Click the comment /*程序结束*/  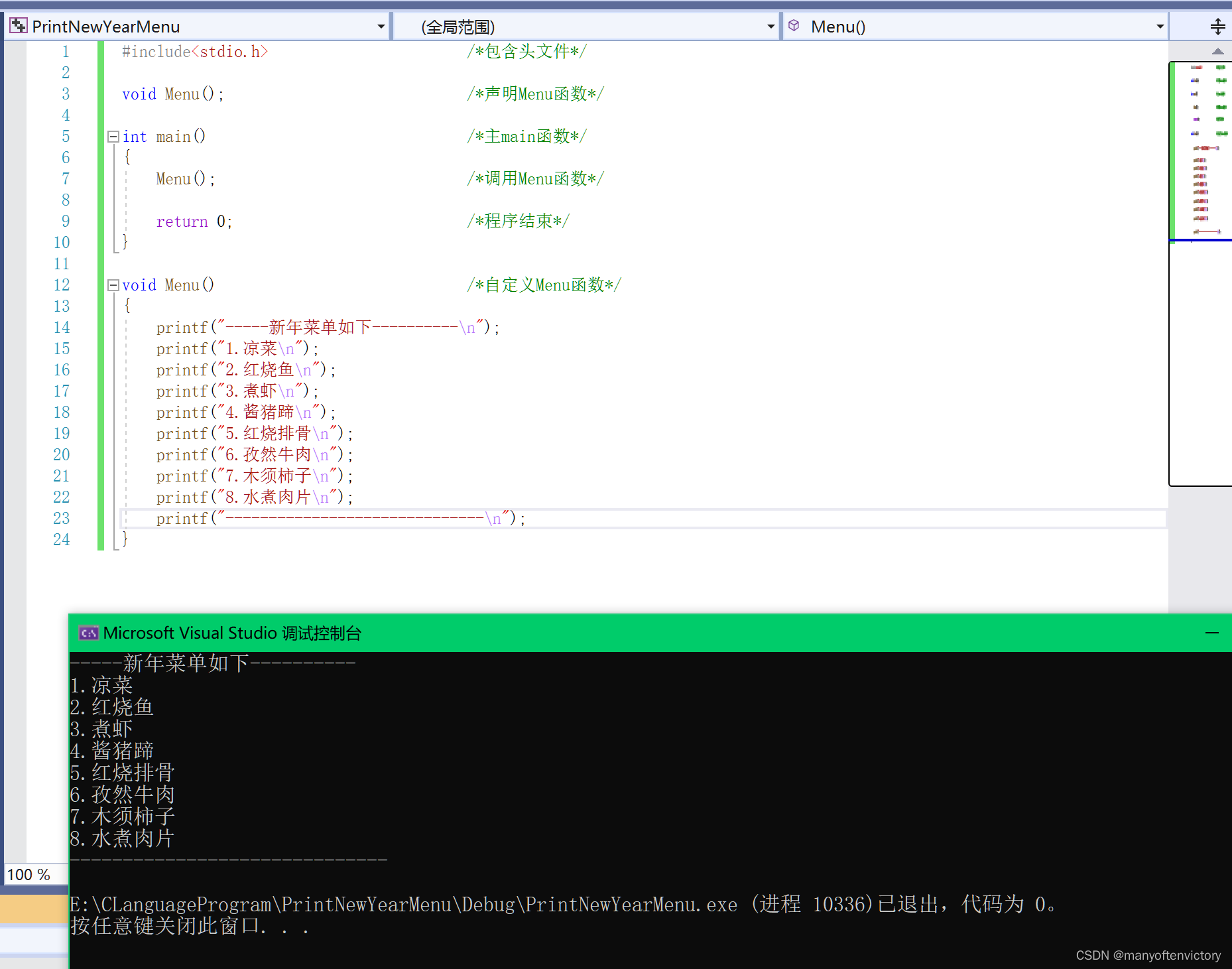[x=518, y=222]
